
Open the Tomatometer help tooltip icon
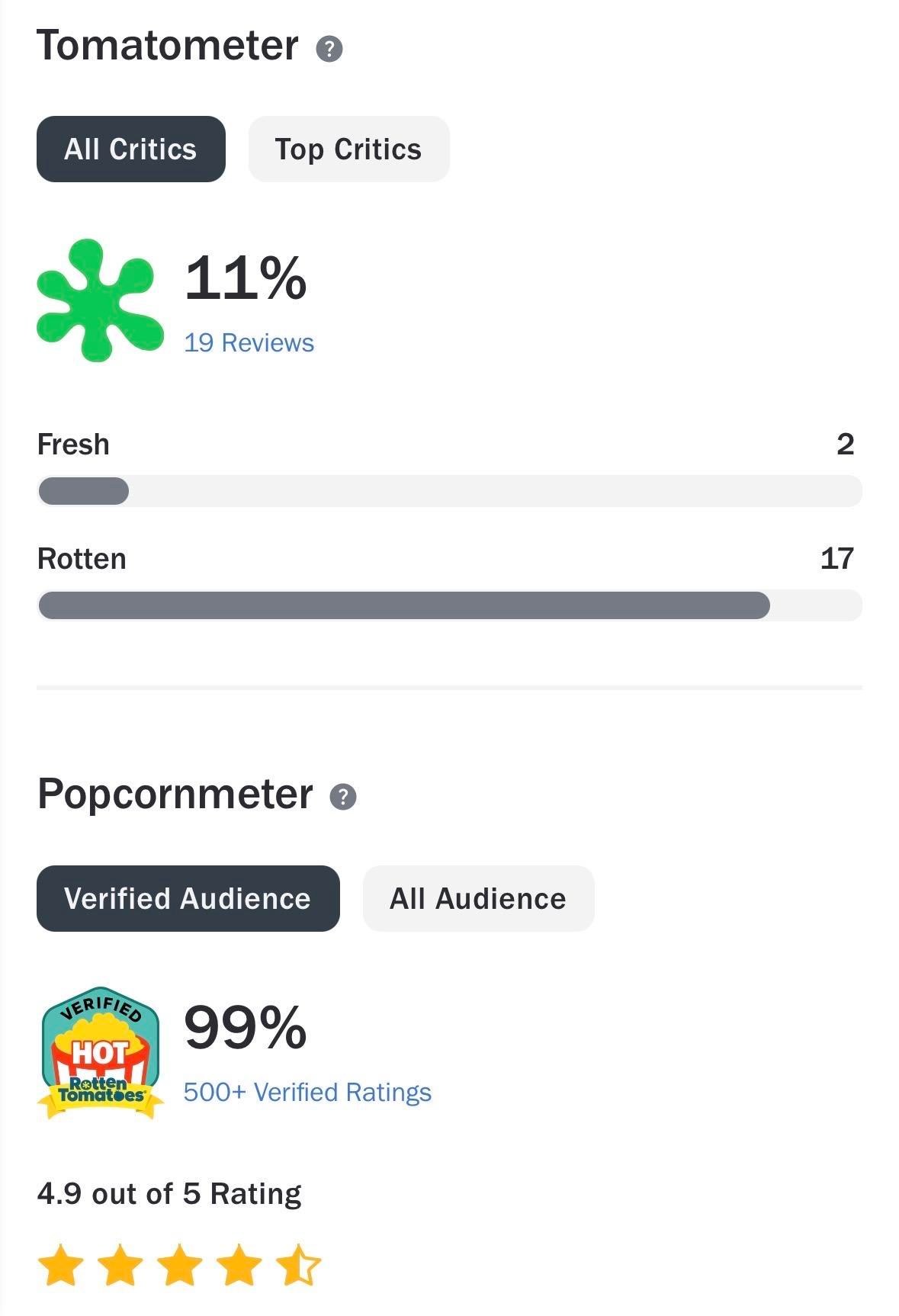(x=329, y=50)
